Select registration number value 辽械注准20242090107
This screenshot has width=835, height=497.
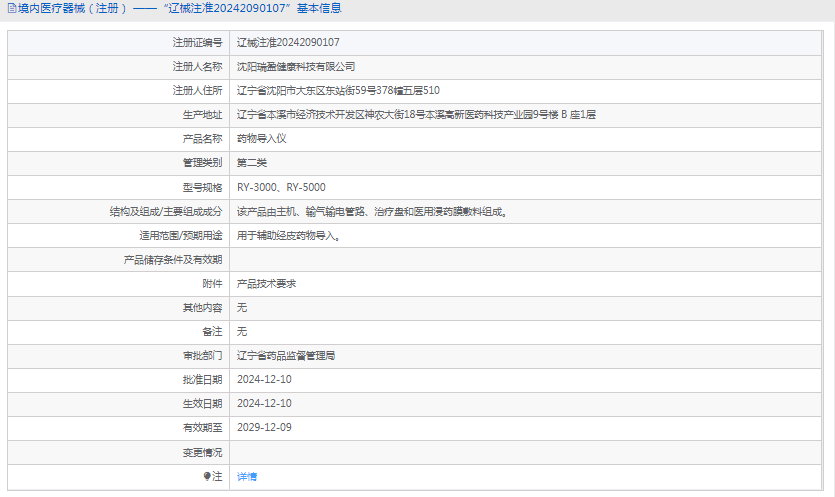(x=288, y=43)
